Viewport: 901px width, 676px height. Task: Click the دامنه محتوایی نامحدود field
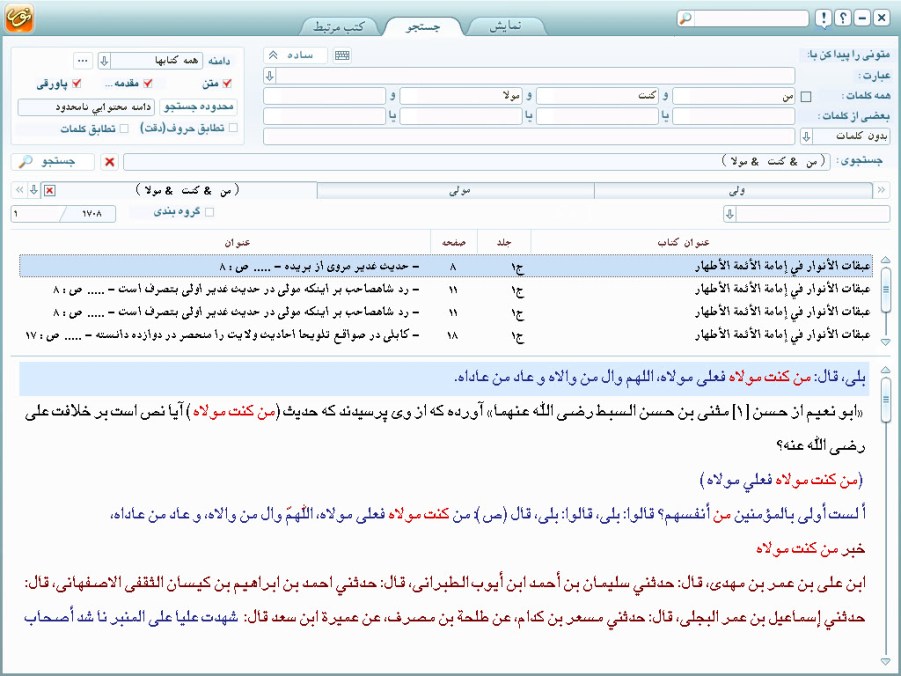click(86, 107)
